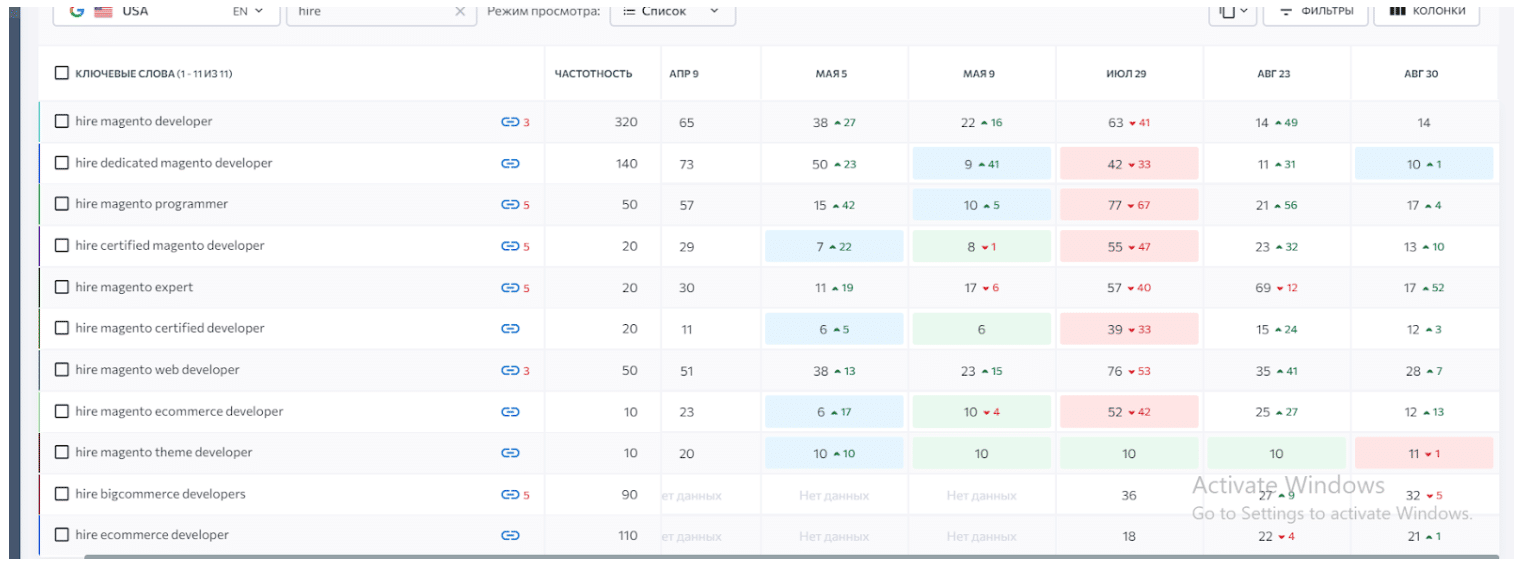Select all keywords via Ключевые слова checkbox
The image size is (1518, 574).
[x=62, y=73]
